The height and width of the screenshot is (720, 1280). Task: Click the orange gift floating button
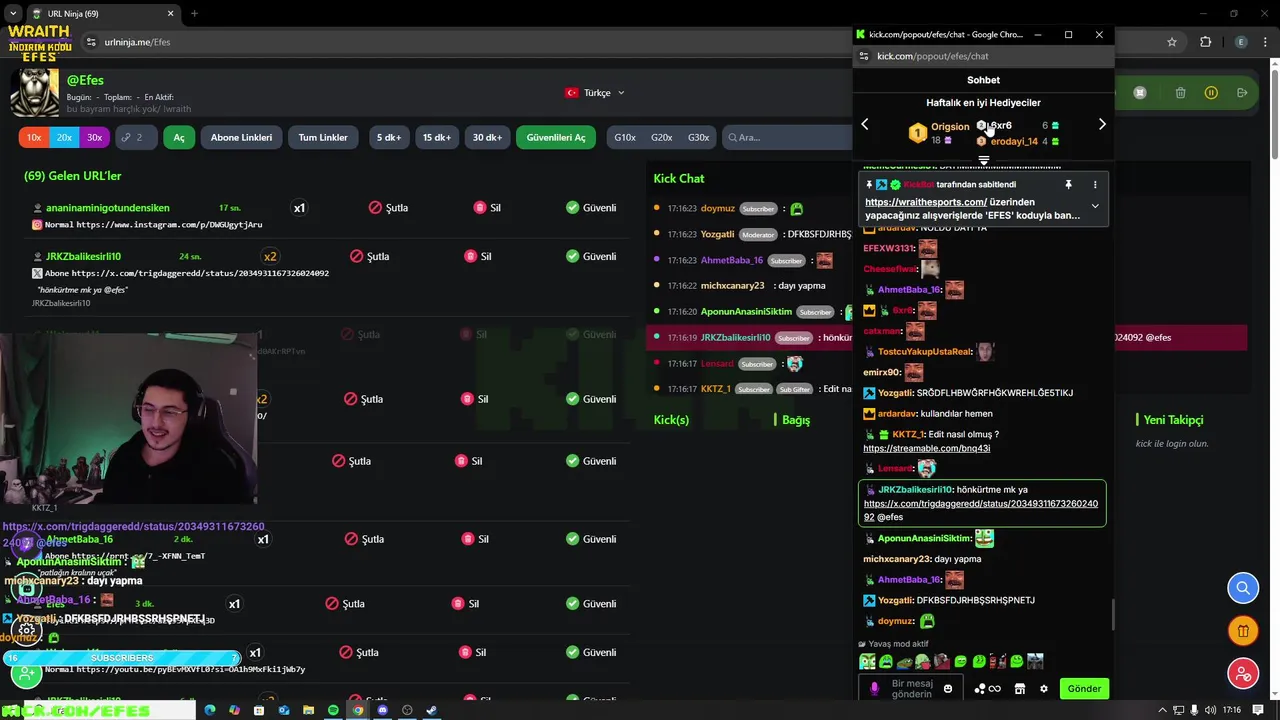point(1243,631)
